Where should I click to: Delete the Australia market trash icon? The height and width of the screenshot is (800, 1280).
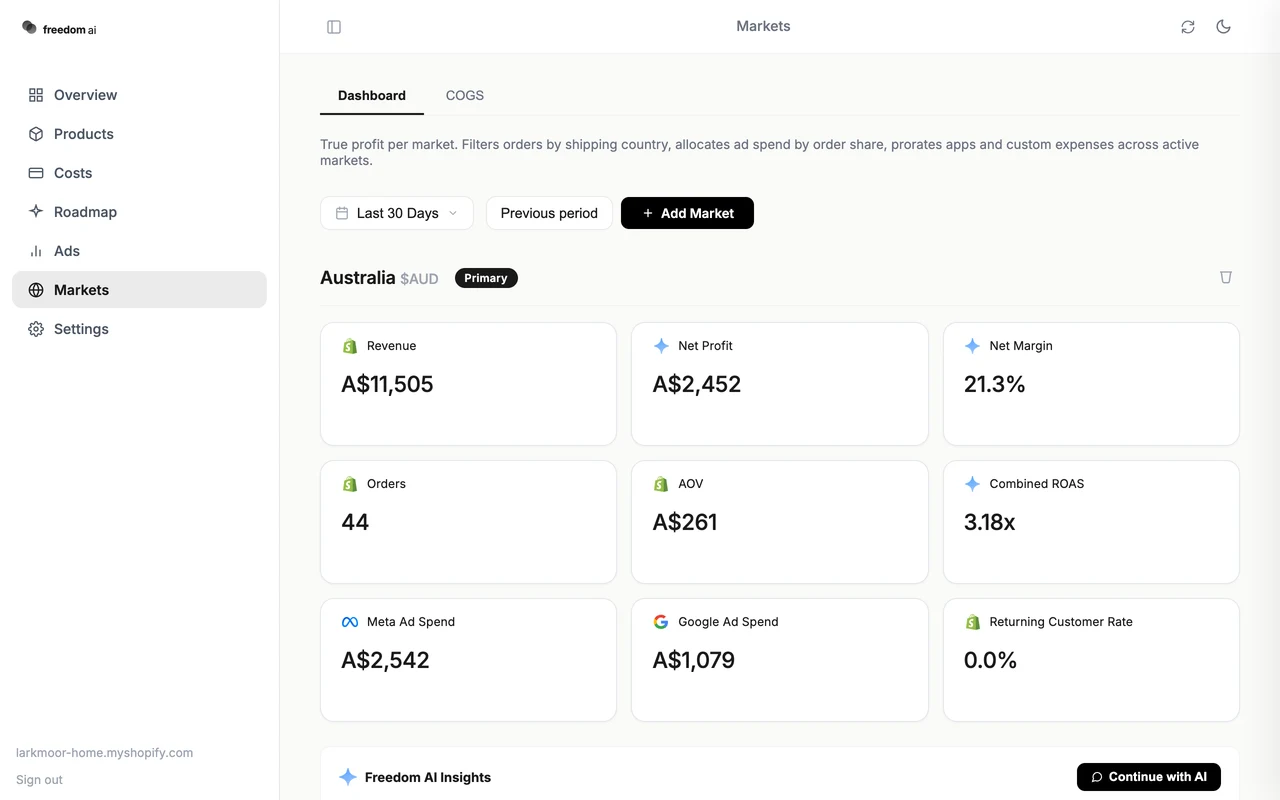(1226, 277)
